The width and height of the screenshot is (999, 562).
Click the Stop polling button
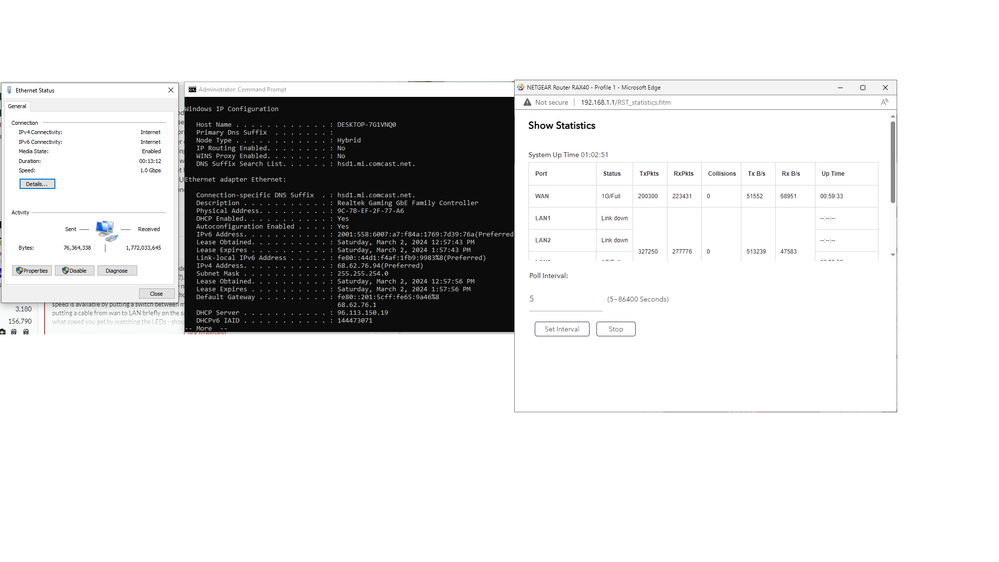click(x=615, y=329)
